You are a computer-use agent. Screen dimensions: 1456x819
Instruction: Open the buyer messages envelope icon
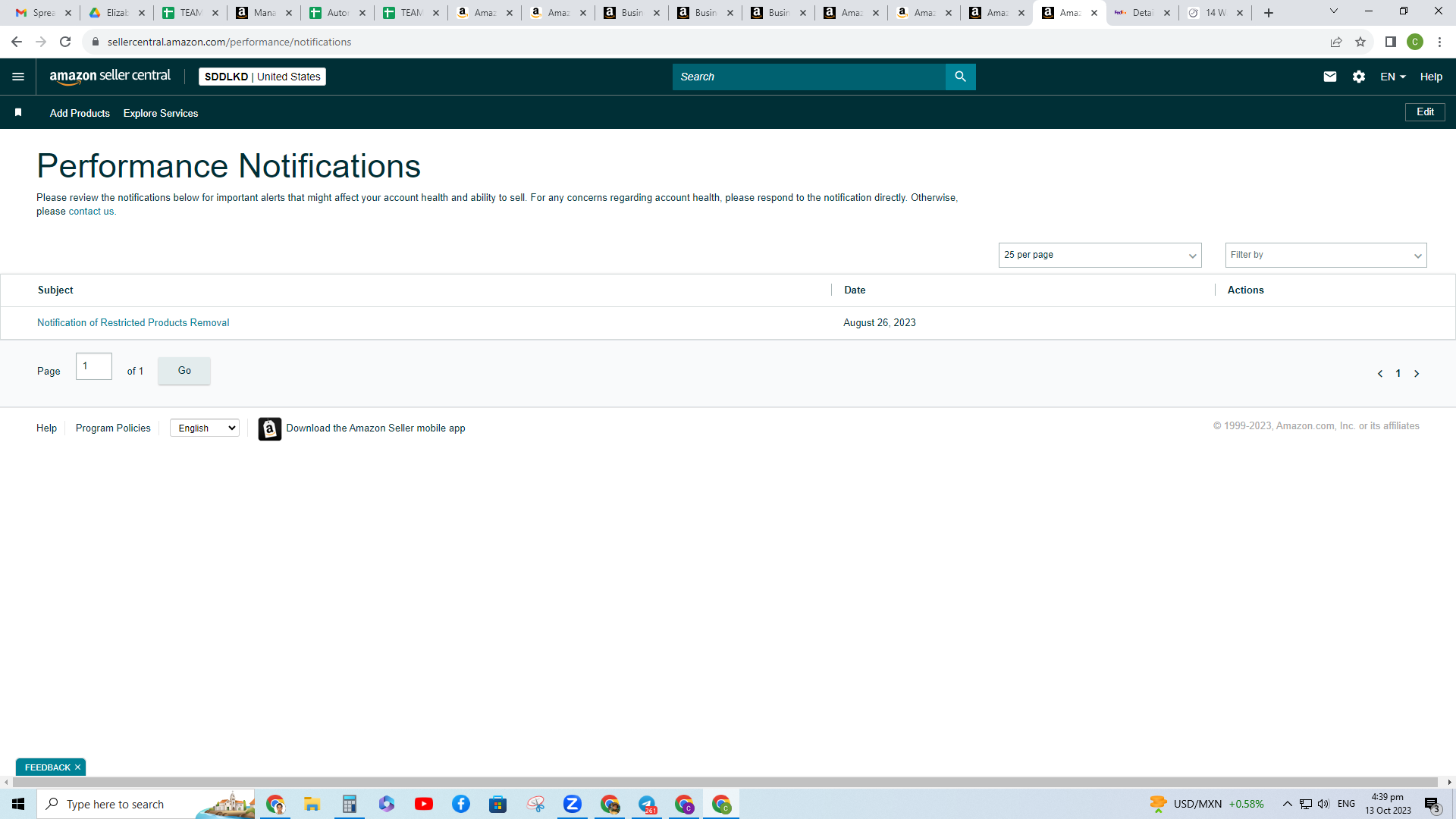[x=1329, y=77]
